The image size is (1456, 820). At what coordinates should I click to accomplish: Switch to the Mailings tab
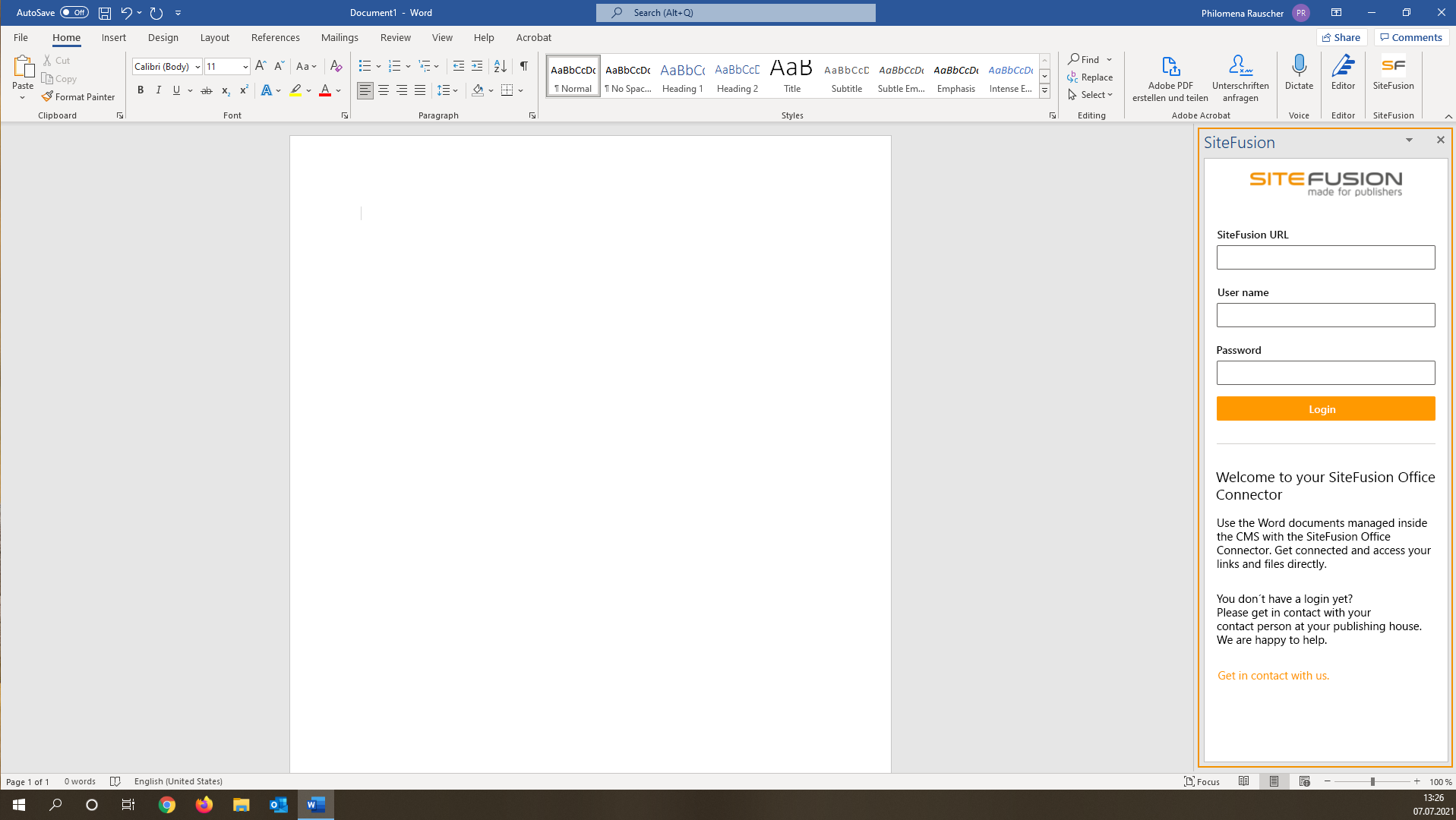[340, 37]
